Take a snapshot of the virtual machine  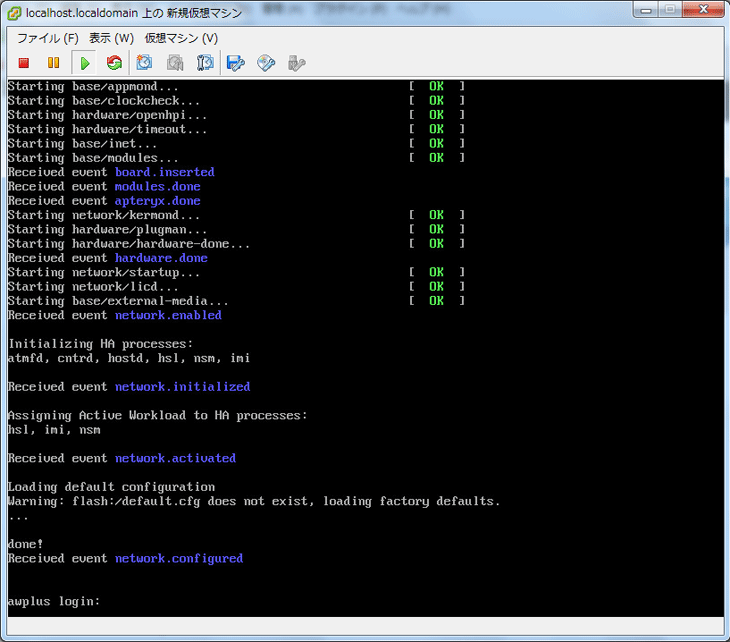pos(145,63)
